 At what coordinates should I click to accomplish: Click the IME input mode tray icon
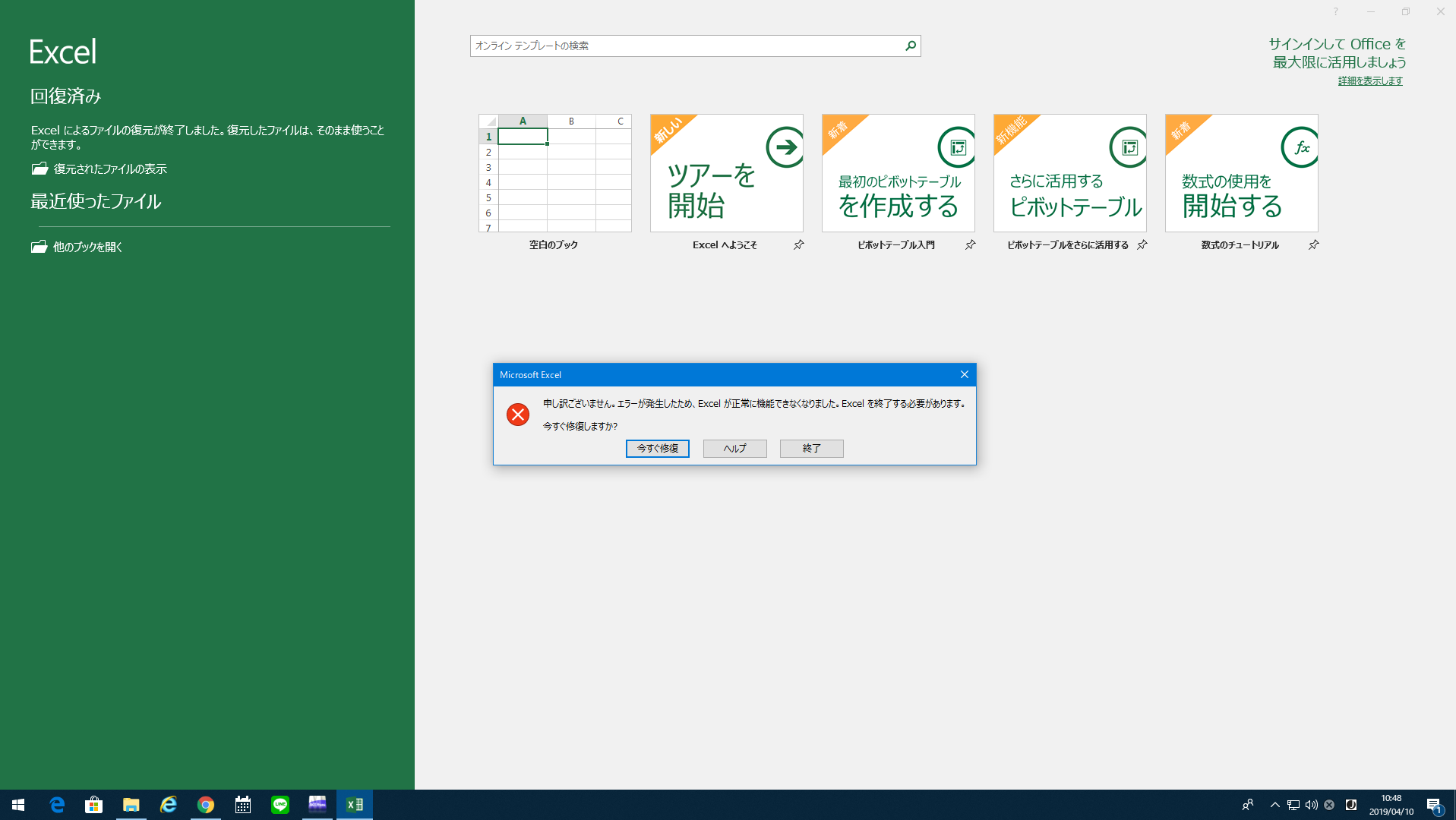click(x=1351, y=805)
